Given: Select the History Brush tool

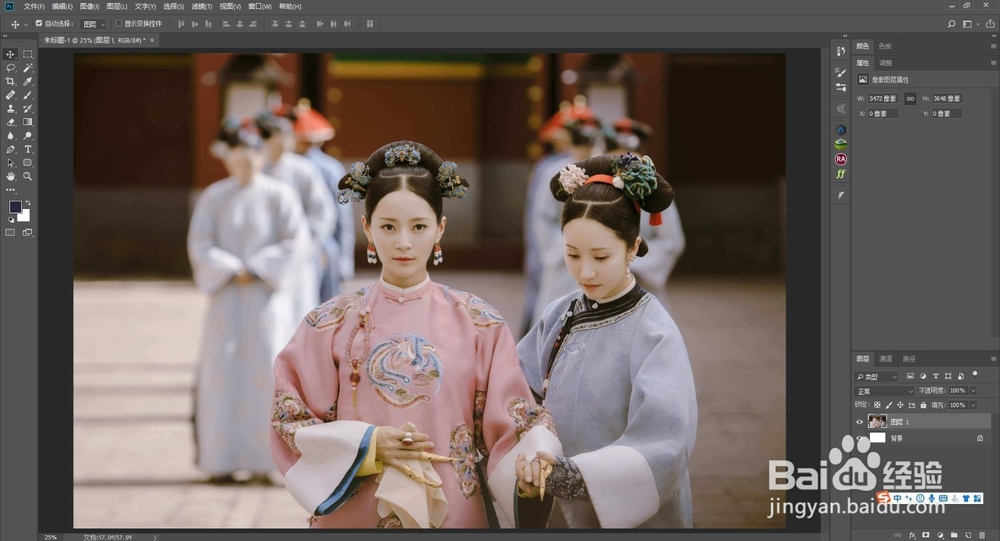Looking at the screenshot, I should [x=28, y=108].
